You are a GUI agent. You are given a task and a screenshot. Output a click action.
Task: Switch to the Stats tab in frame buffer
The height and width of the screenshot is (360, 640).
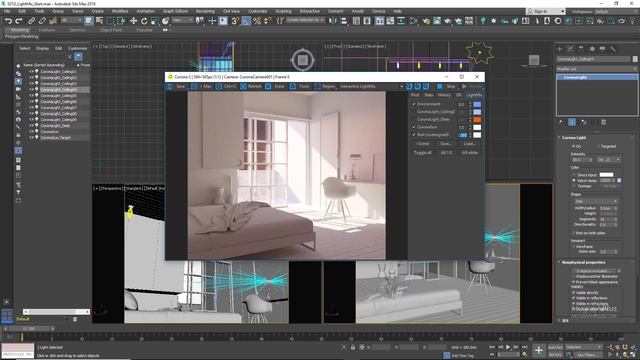point(428,95)
